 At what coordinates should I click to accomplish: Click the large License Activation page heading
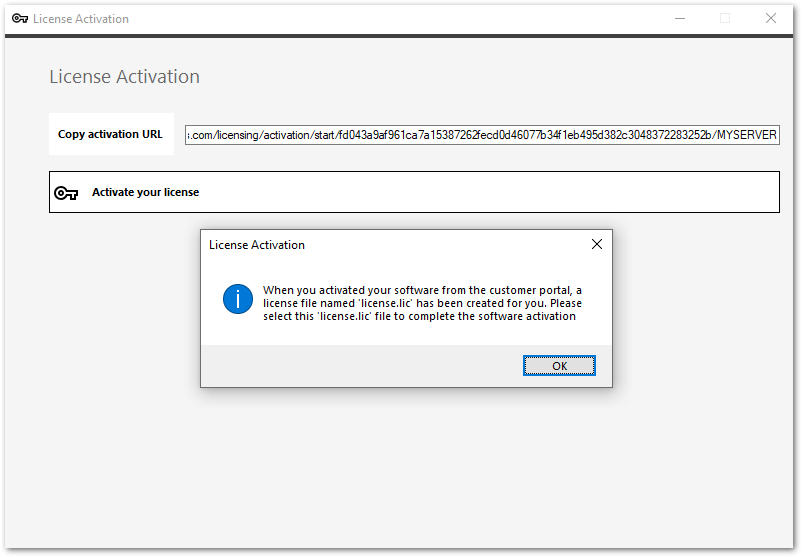124,77
